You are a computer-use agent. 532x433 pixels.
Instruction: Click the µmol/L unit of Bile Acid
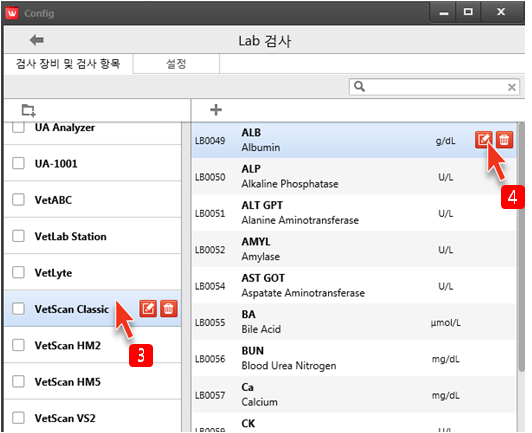tap(445, 323)
